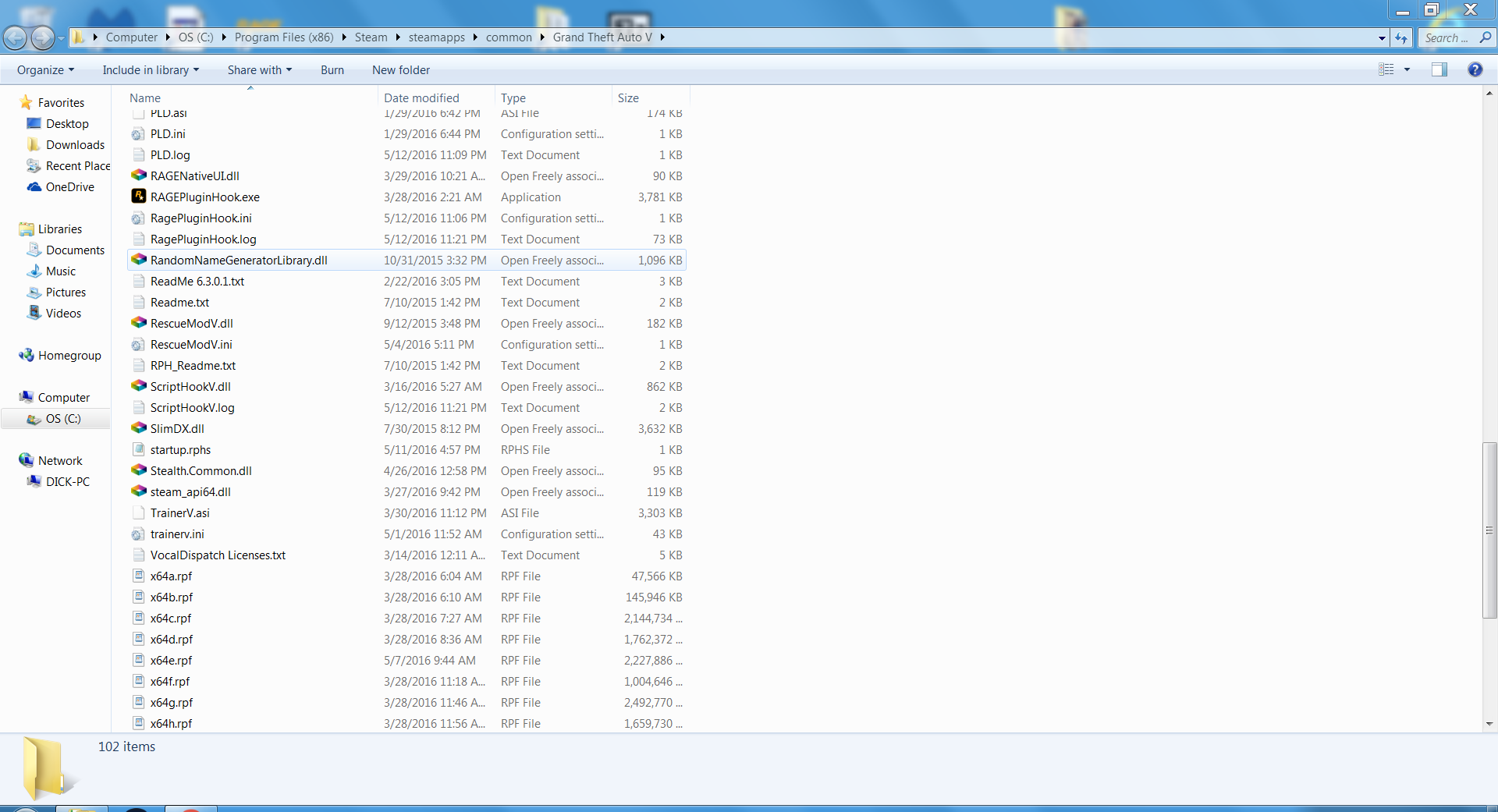
Task: Select the Steam breadcrumb in address bar
Action: 371,37
